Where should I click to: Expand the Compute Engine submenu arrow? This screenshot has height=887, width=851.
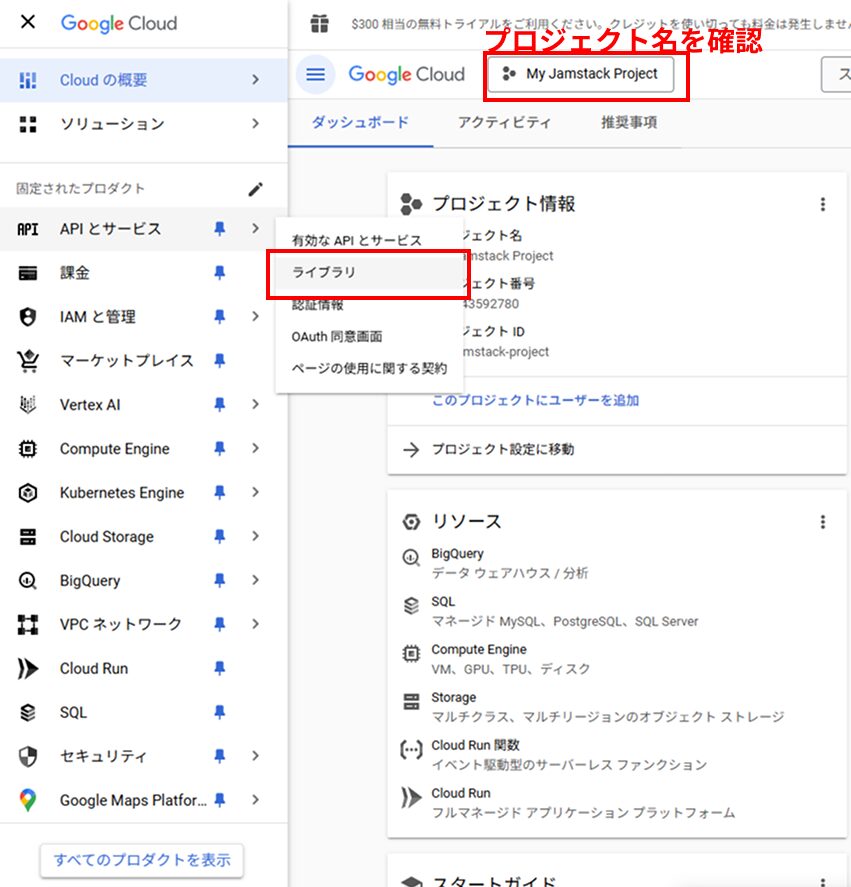click(256, 448)
